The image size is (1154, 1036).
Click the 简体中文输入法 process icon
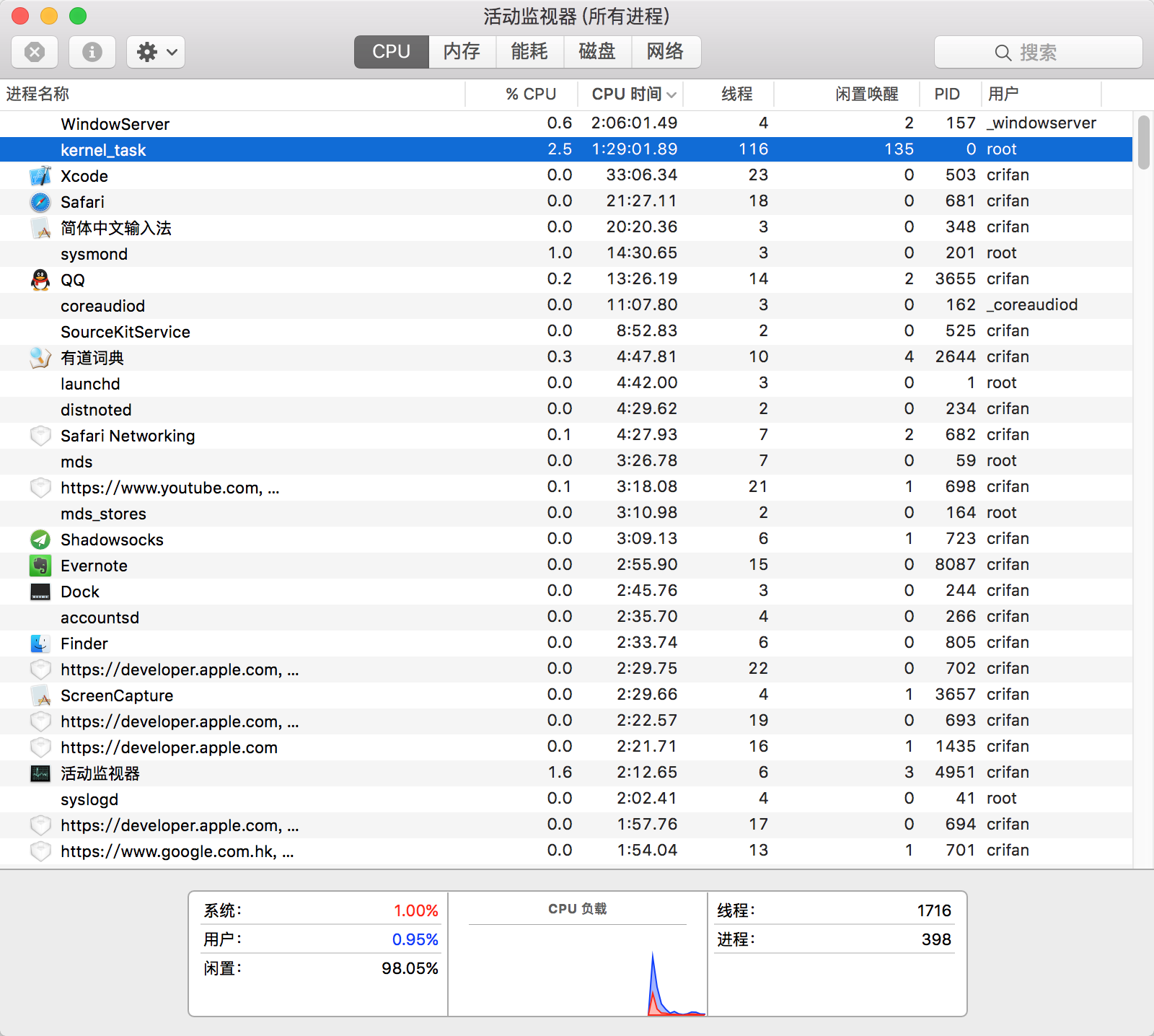click(40, 228)
